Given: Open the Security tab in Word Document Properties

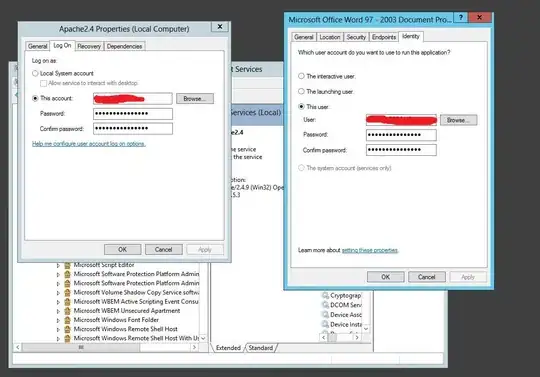Looking at the screenshot, I should tap(356, 37).
